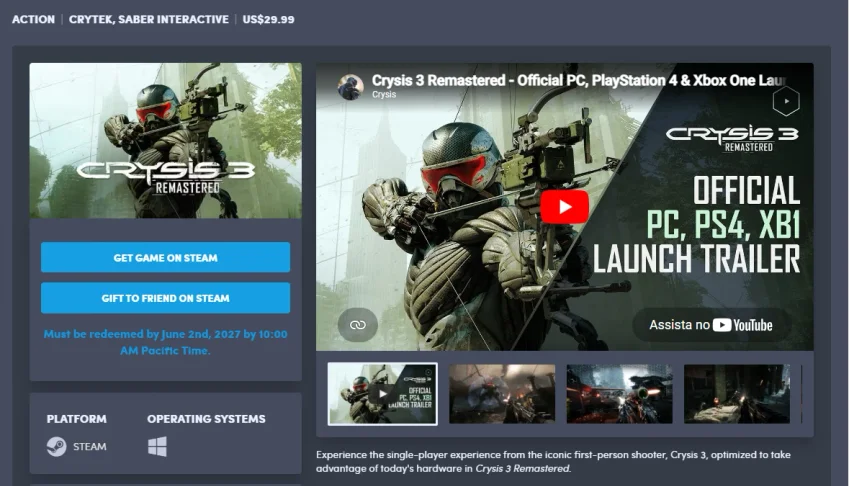Open Assista no YouTube link

coord(711,325)
